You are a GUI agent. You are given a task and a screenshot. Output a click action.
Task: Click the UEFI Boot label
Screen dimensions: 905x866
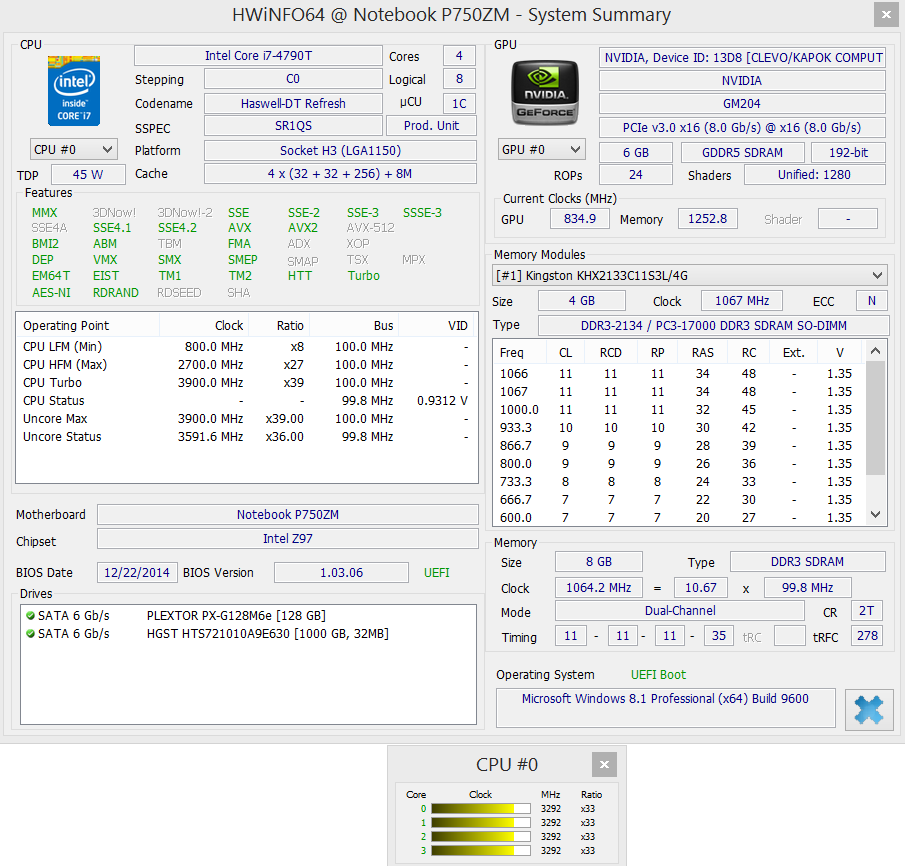[658, 675]
